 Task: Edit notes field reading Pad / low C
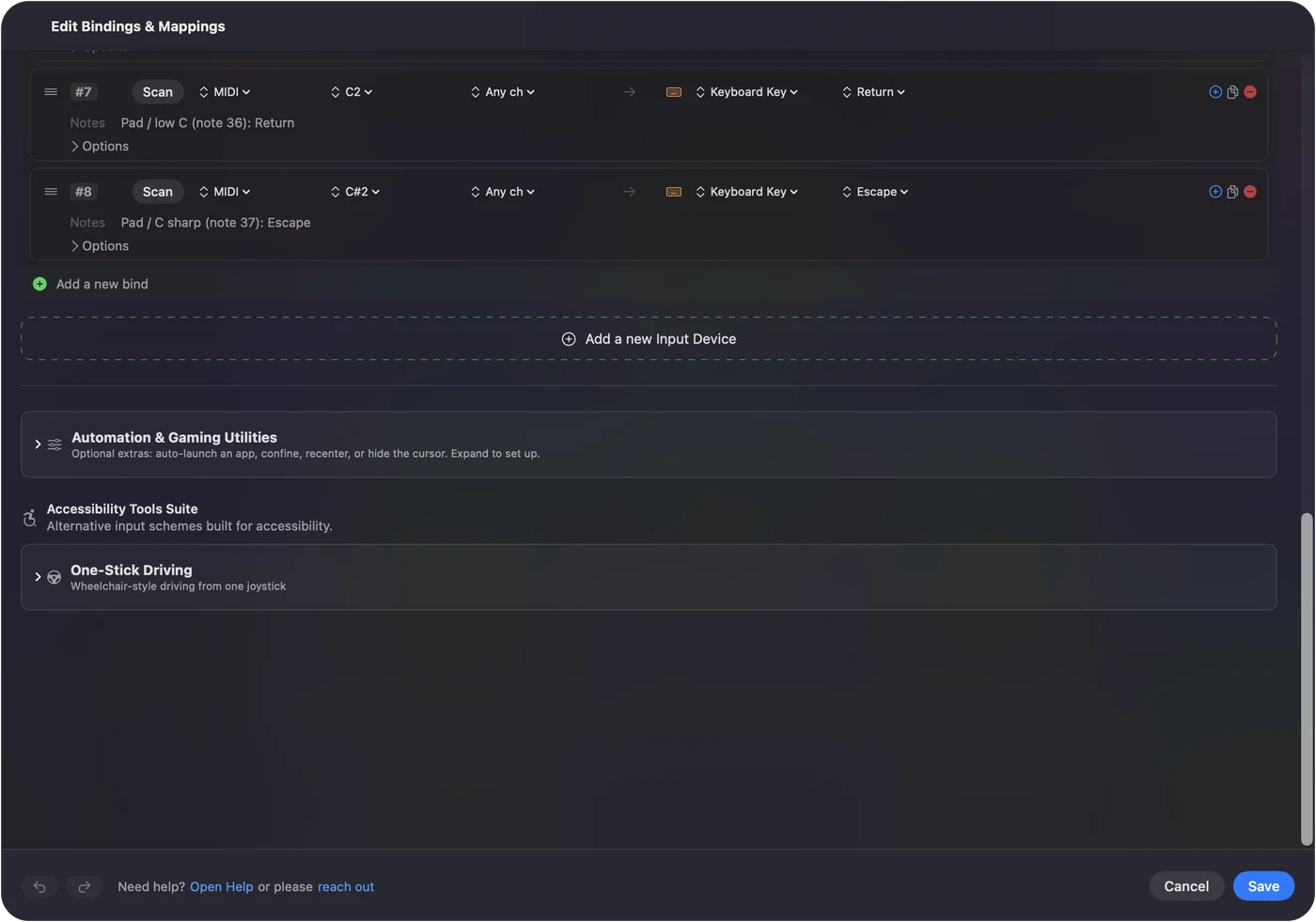[x=208, y=123]
